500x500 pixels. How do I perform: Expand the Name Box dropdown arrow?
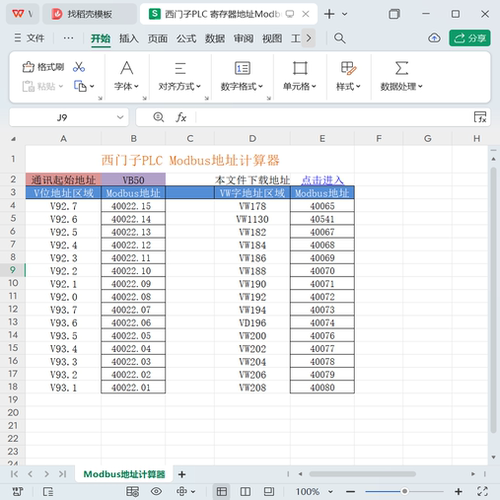pos(120,117)
